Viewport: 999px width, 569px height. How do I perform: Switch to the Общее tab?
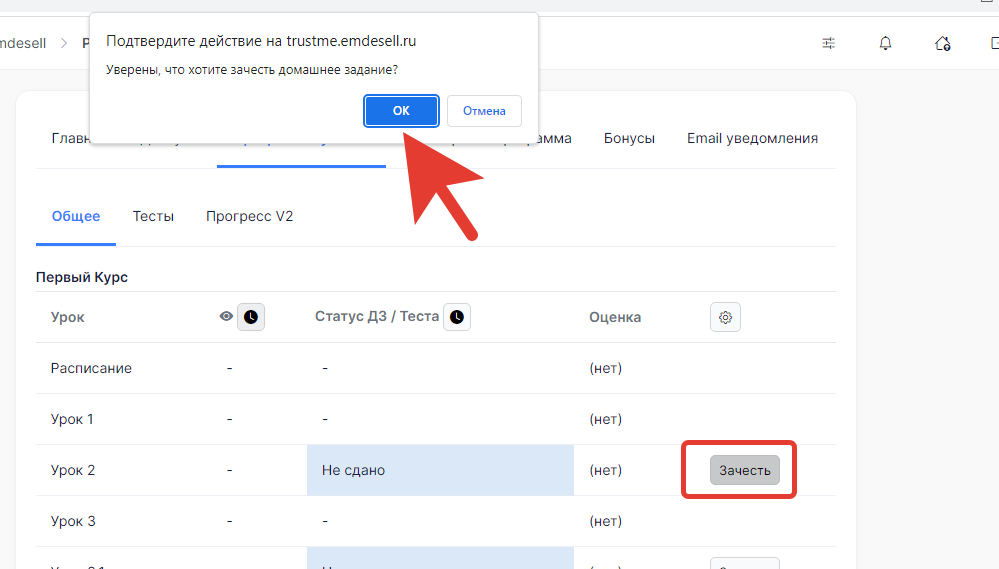click(x=76, y=216)
